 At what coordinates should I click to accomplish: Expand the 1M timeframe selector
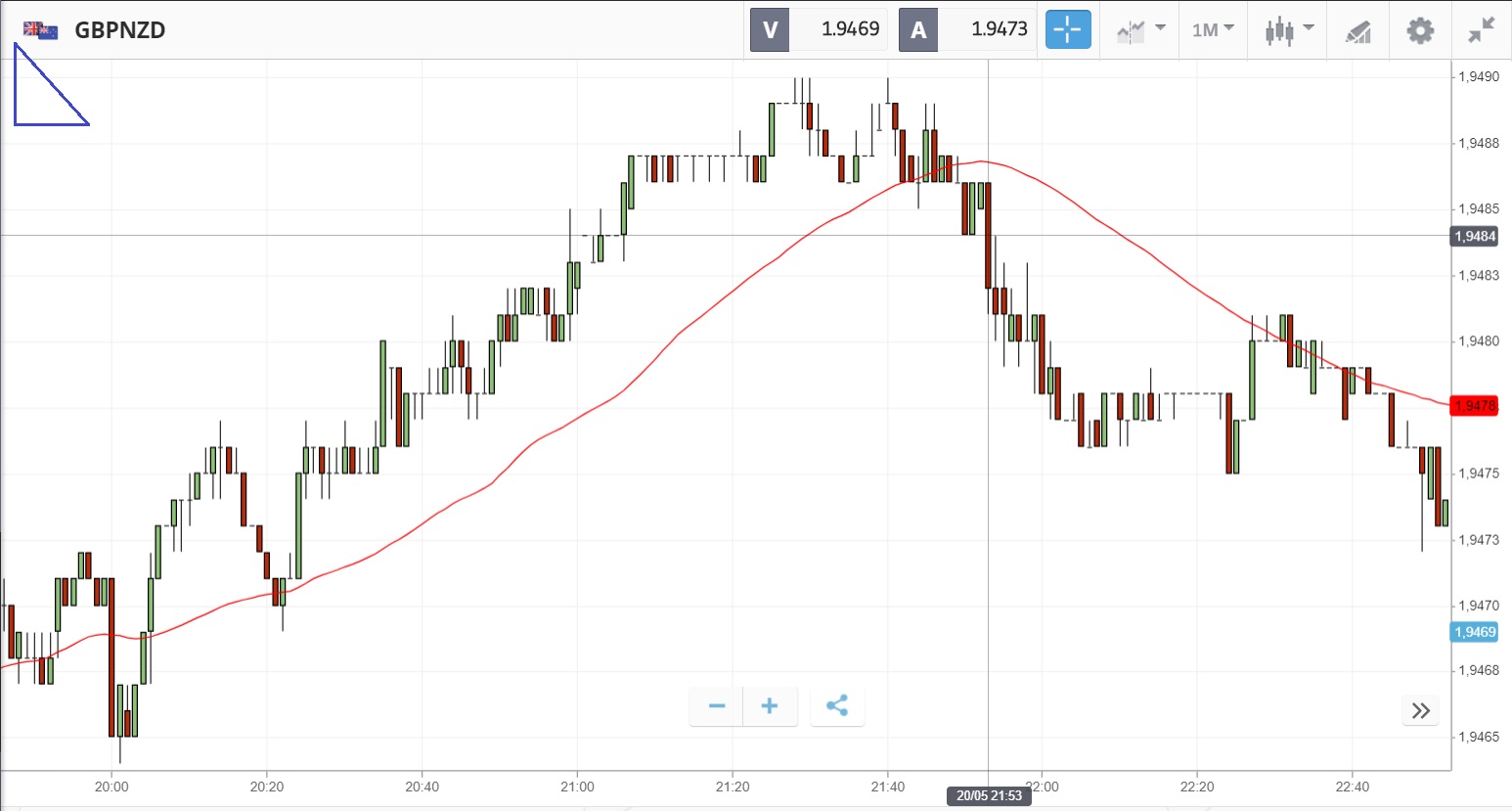[x=1213, y=30]
